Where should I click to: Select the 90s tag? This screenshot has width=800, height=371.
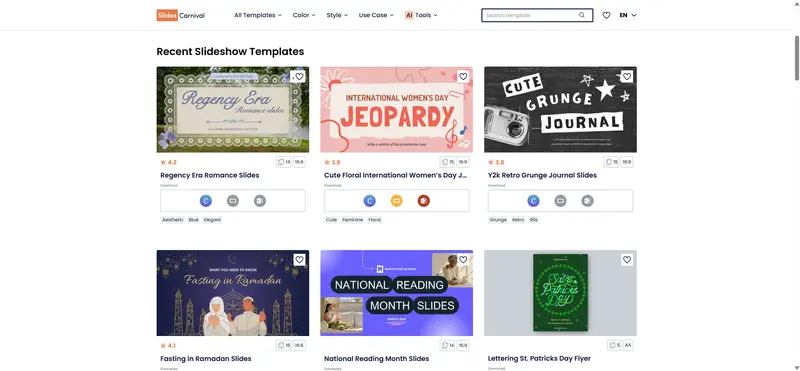pyautogui.click(x=534, y=220)
